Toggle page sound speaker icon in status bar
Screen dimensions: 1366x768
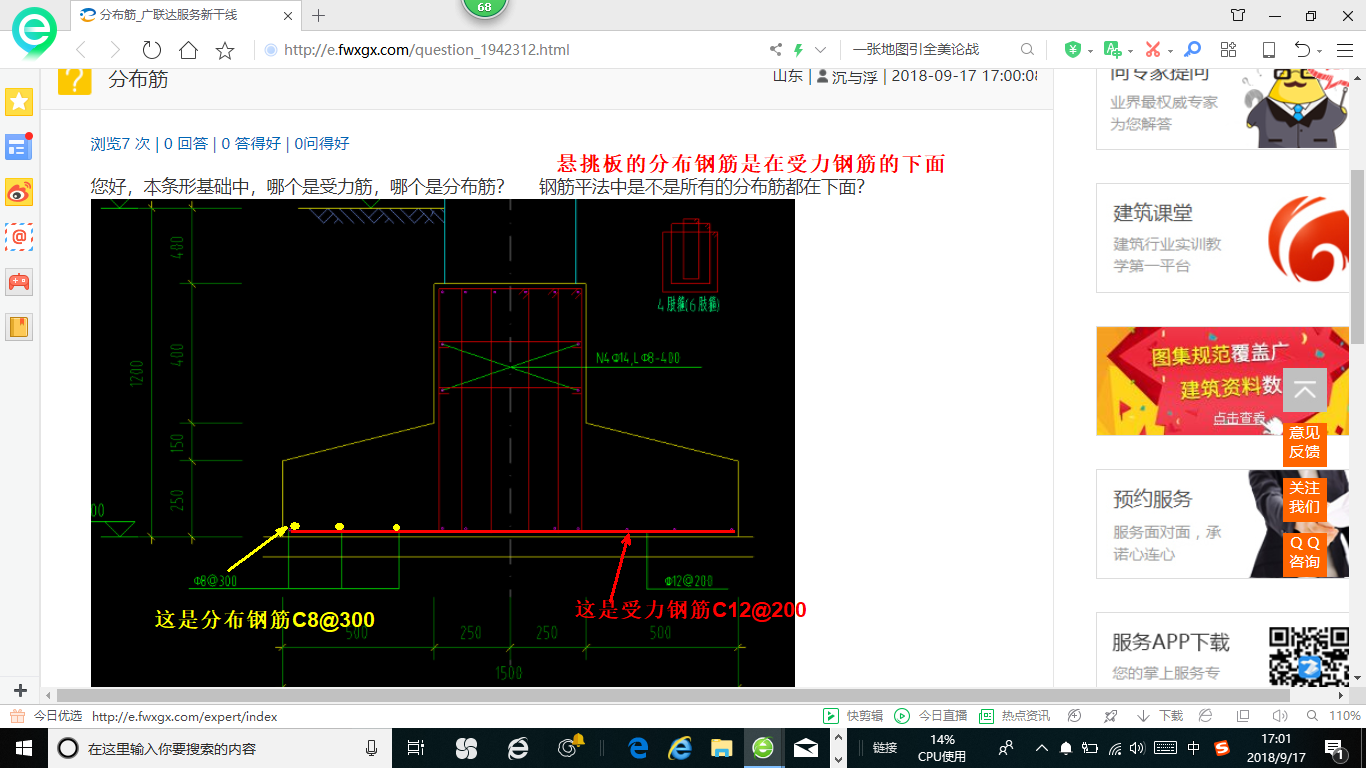[1279, 716]
